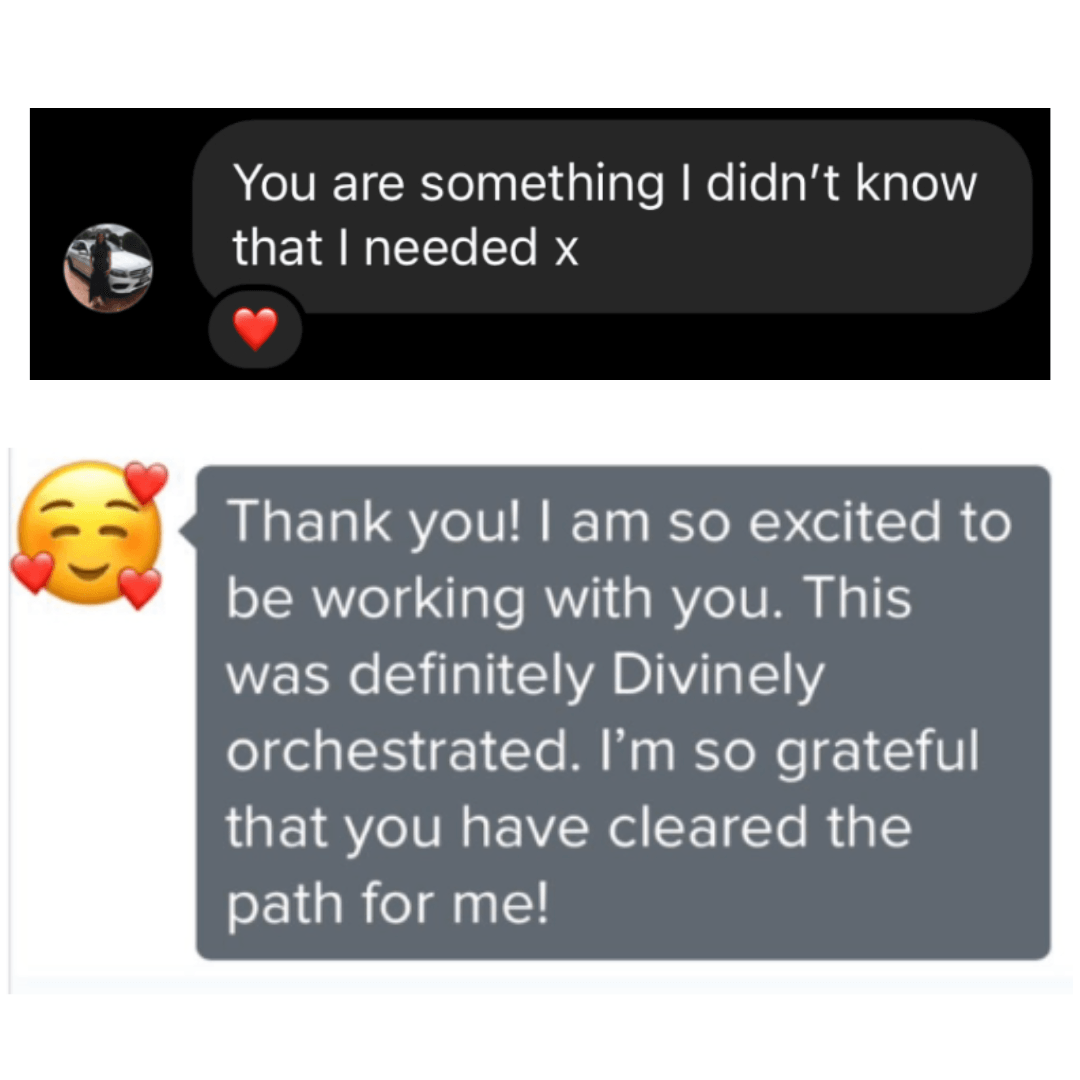Click the top-right heart on the emoji
The width and height of the screenshot is (1080, 1080).
click(146, 481)
